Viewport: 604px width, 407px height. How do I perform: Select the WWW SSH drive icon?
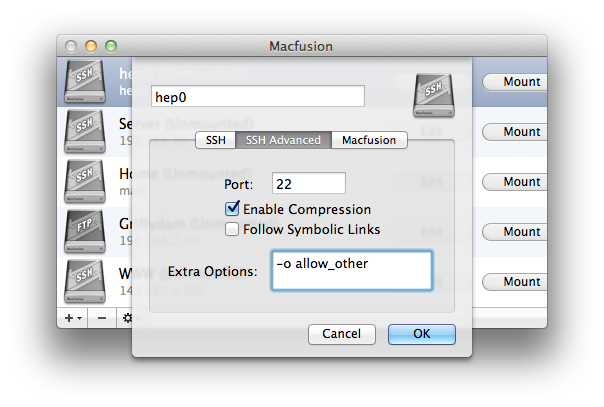point(85,281)
